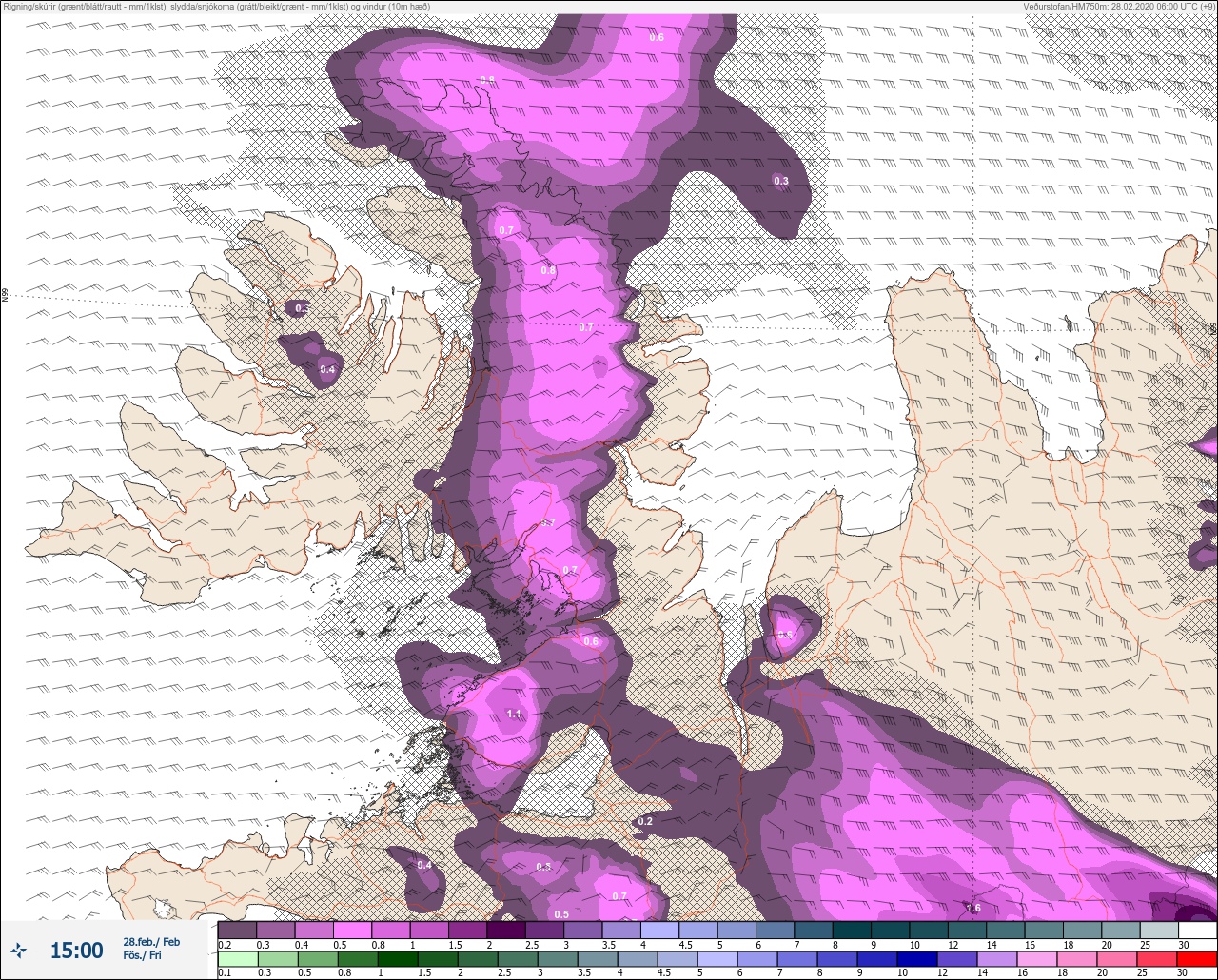Screen dimensions: 1218x980
Task: Select navy blue rain swatch labeled 10
Action: point(919,959)
